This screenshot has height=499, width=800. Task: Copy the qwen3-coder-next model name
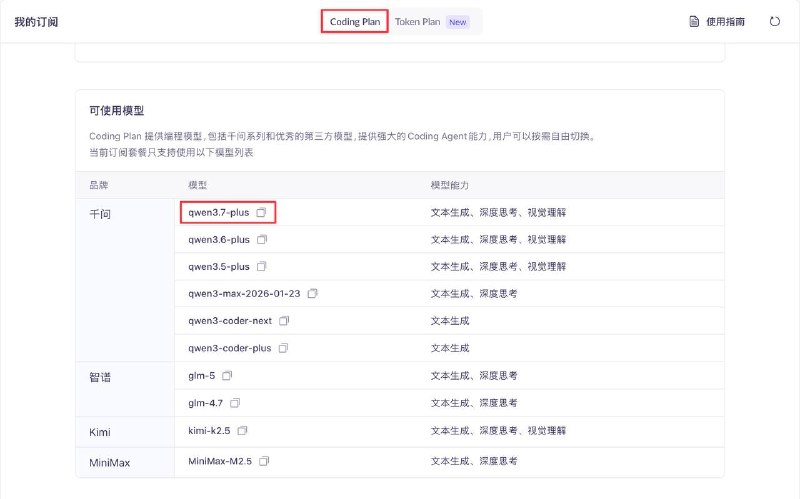tap(284, 320)
